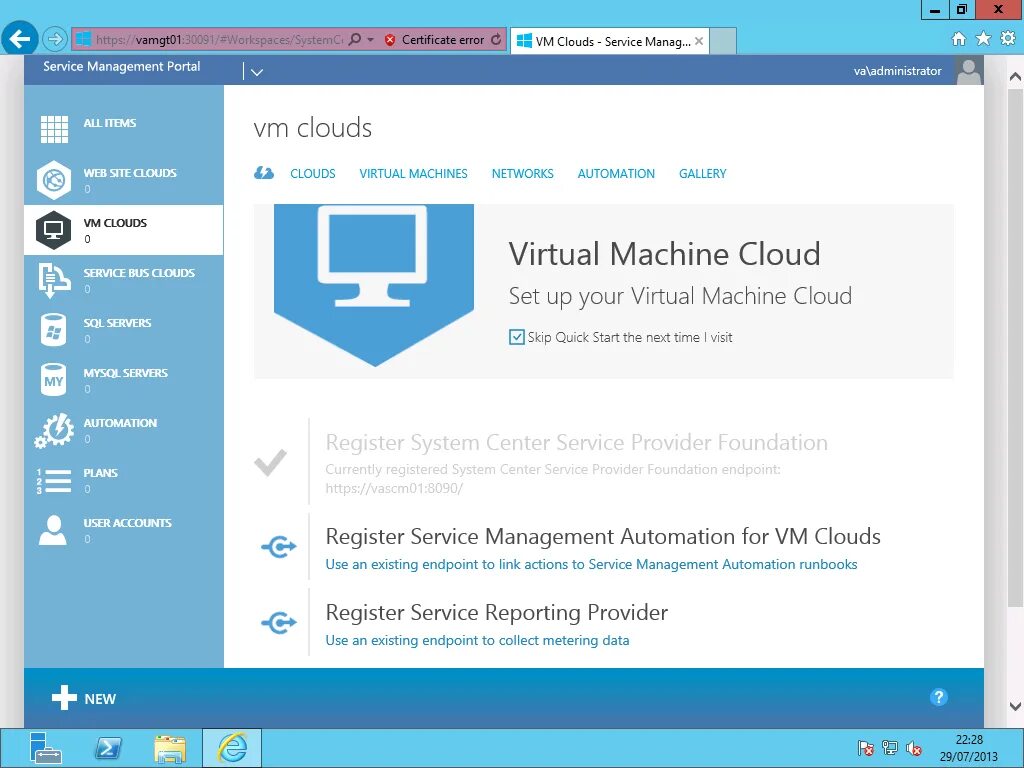Click Use an existing endpoint to link actions link
The image size is (1024, 768).
tap(591, 564)
